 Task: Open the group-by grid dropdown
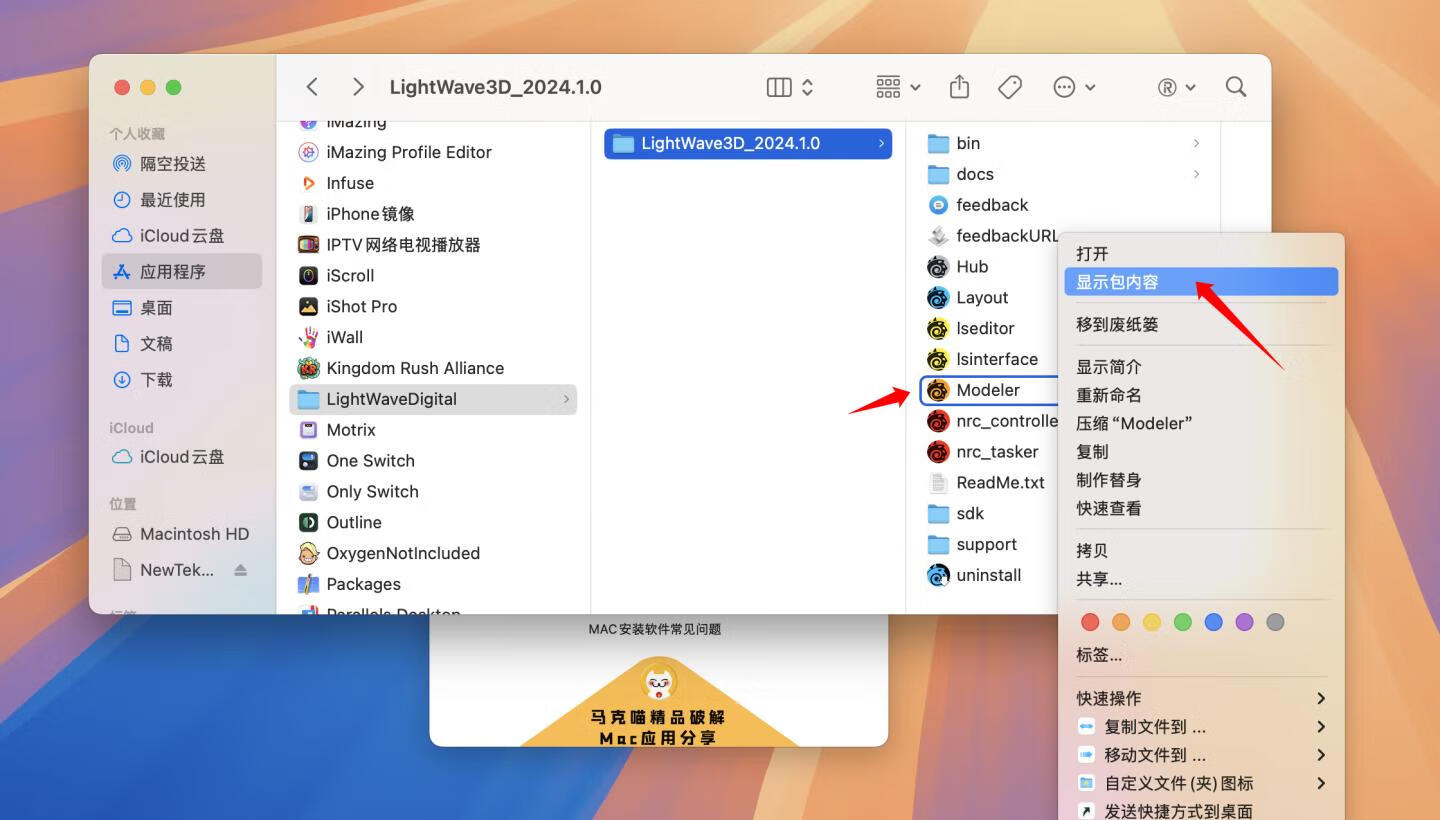click(898, 87)
